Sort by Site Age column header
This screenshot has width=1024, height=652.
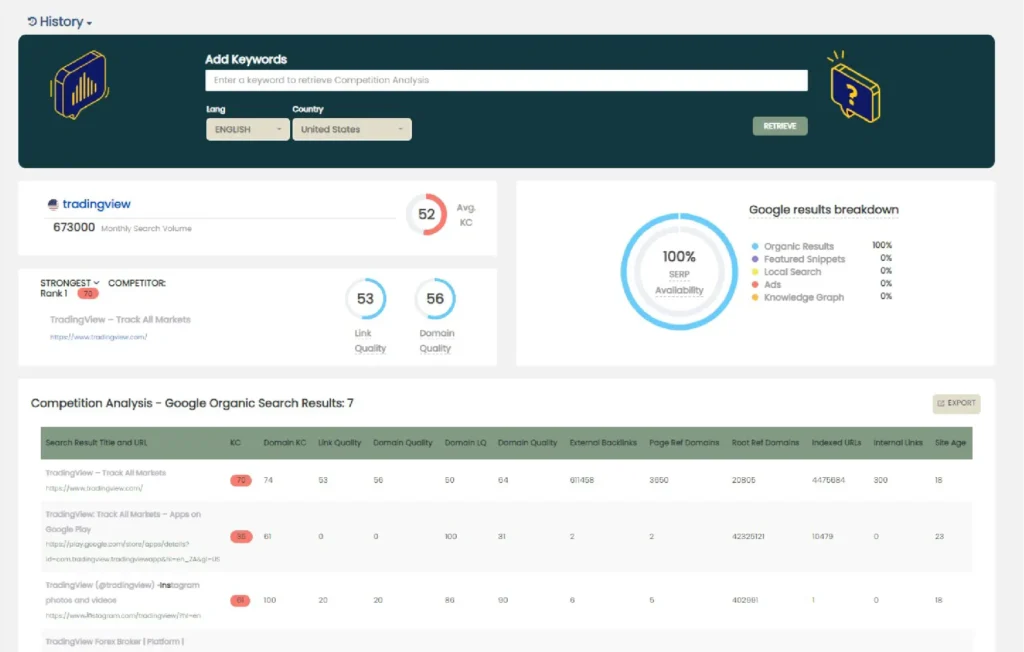[x=950, y=442]
